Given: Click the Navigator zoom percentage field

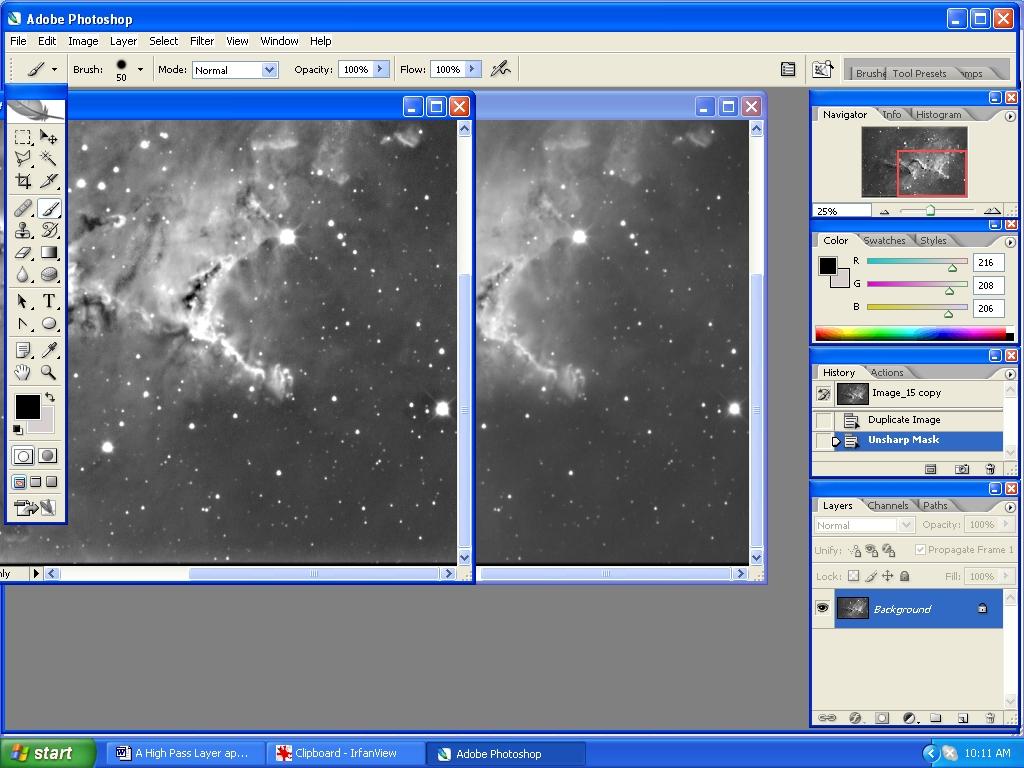Looking at the screenshot, I should (841, 211).
